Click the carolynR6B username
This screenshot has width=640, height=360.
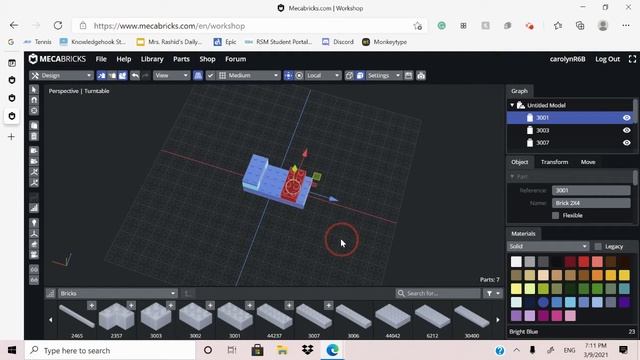click(x=567, y=59)
